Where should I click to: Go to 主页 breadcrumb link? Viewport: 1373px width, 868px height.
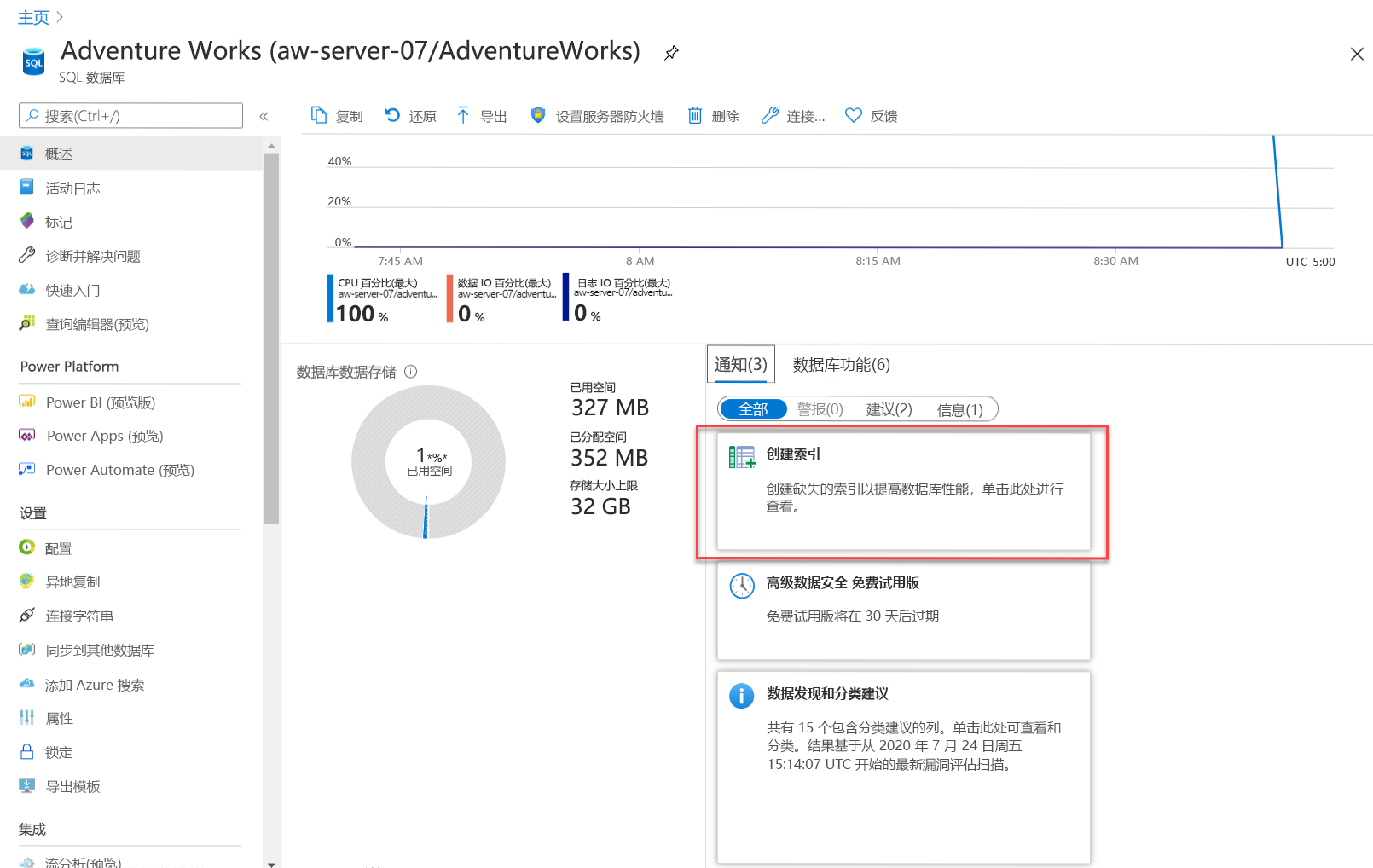33,17
